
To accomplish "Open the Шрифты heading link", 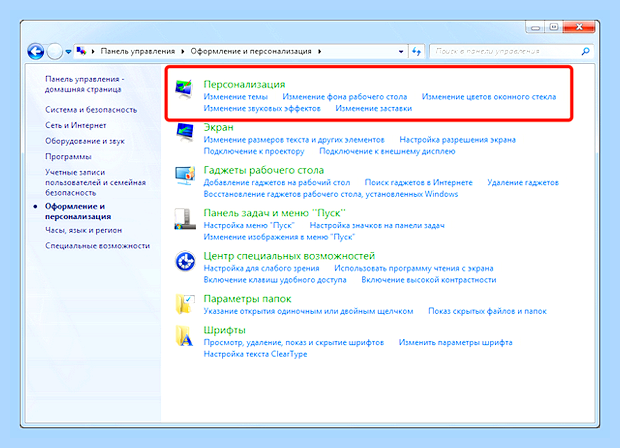I will coord(225,330).
